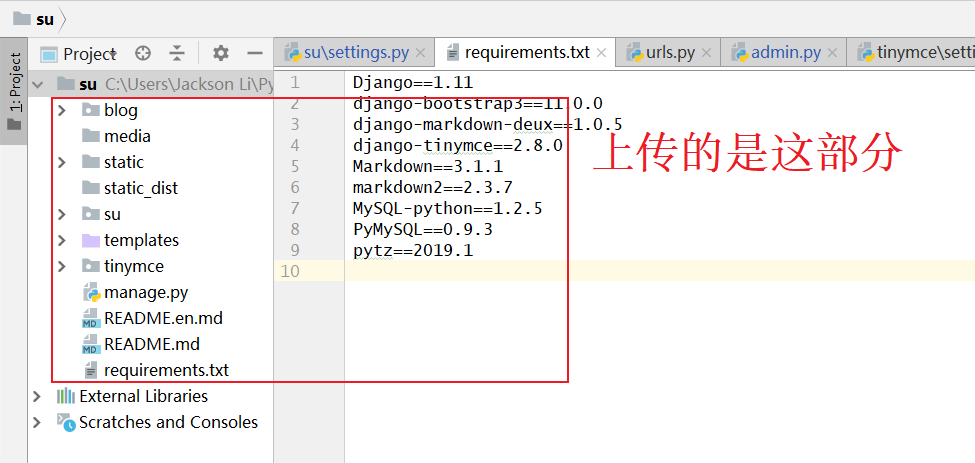Viewport: 975px width, 463px height.
Task: Select README.md file
Action: pos(152,344)
